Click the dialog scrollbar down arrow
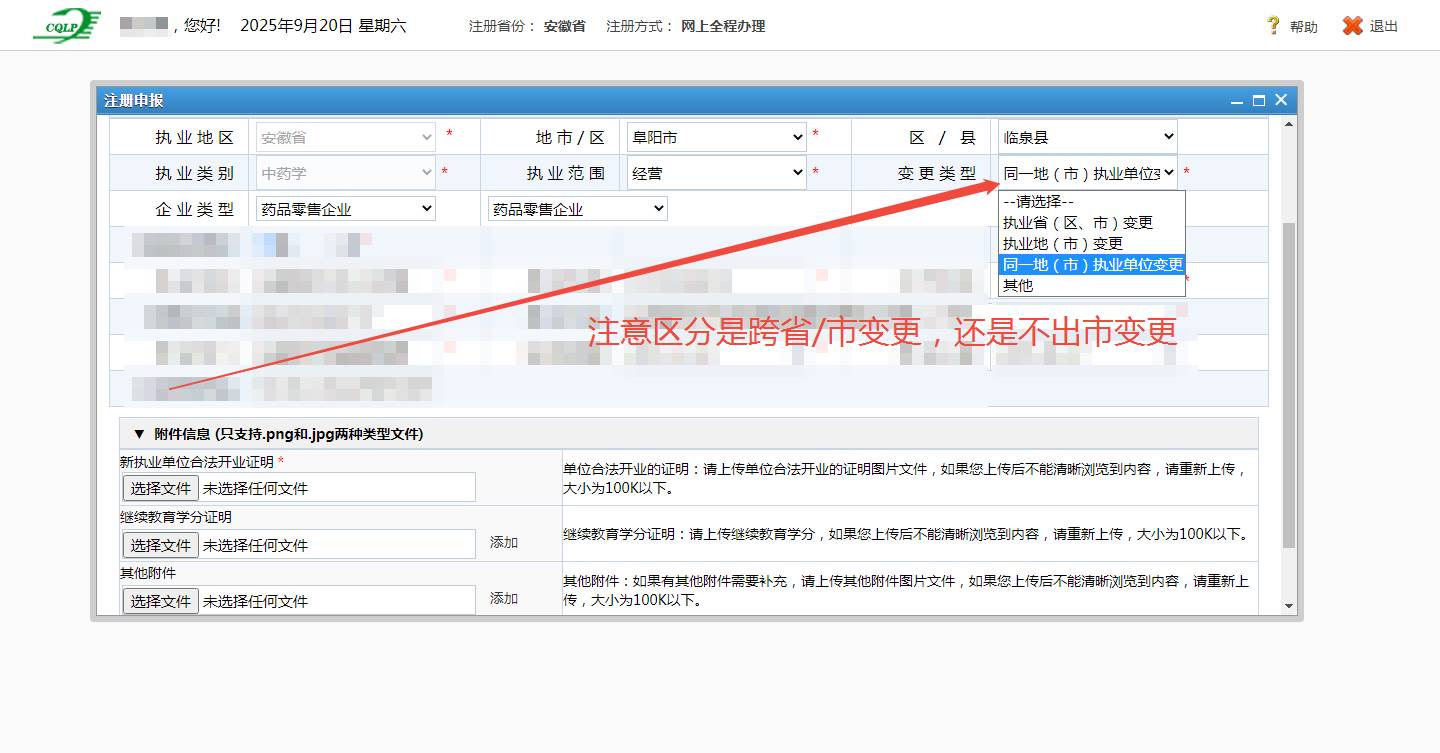Screen dimensions: 1440x753 tap(1288, 606)
